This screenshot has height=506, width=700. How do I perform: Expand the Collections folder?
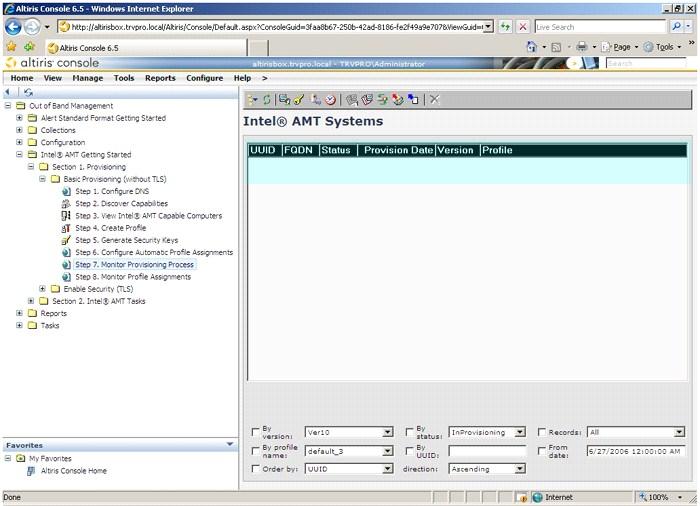pos(19,130)
